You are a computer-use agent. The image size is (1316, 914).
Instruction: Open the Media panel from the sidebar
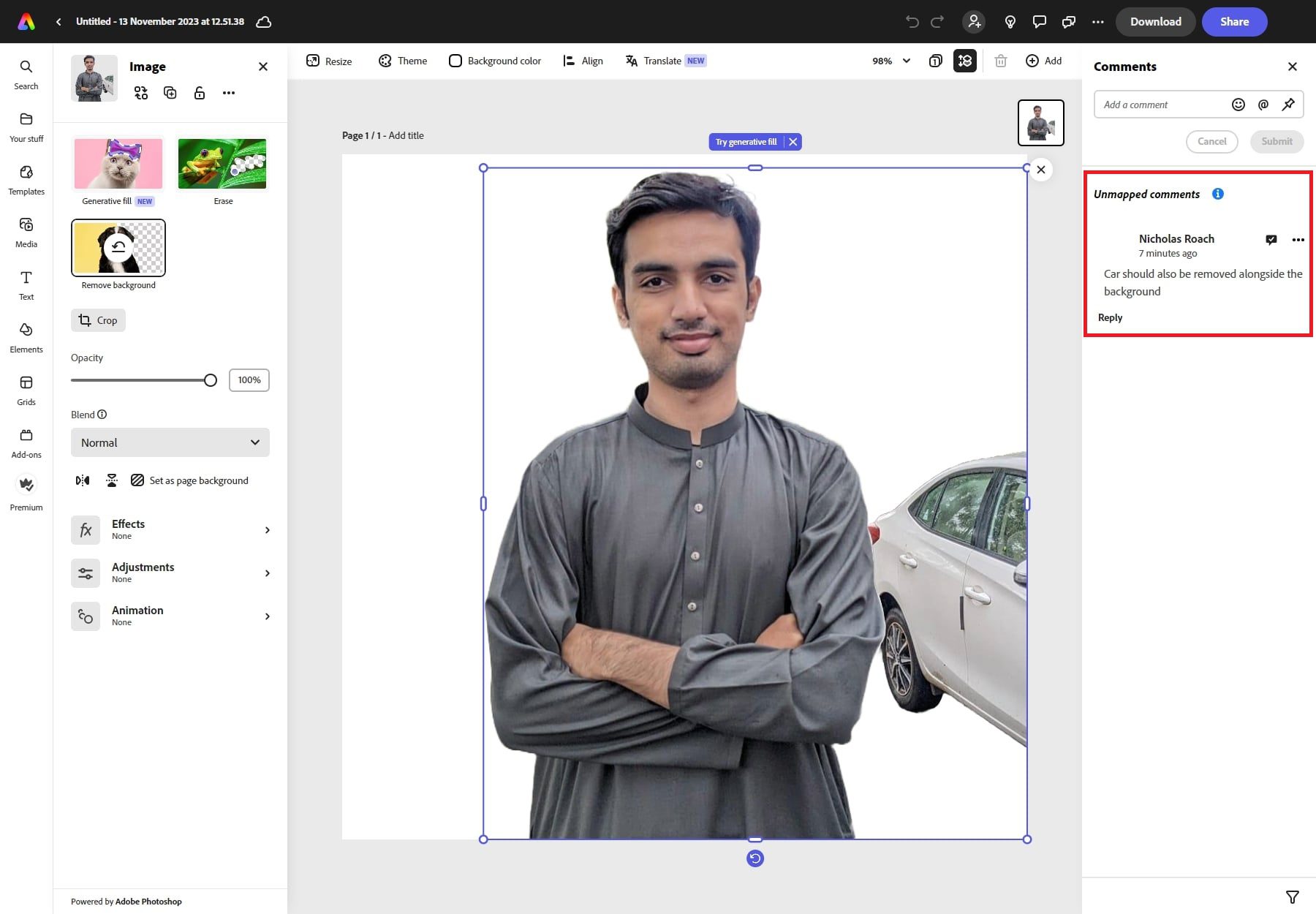point(26,231)
